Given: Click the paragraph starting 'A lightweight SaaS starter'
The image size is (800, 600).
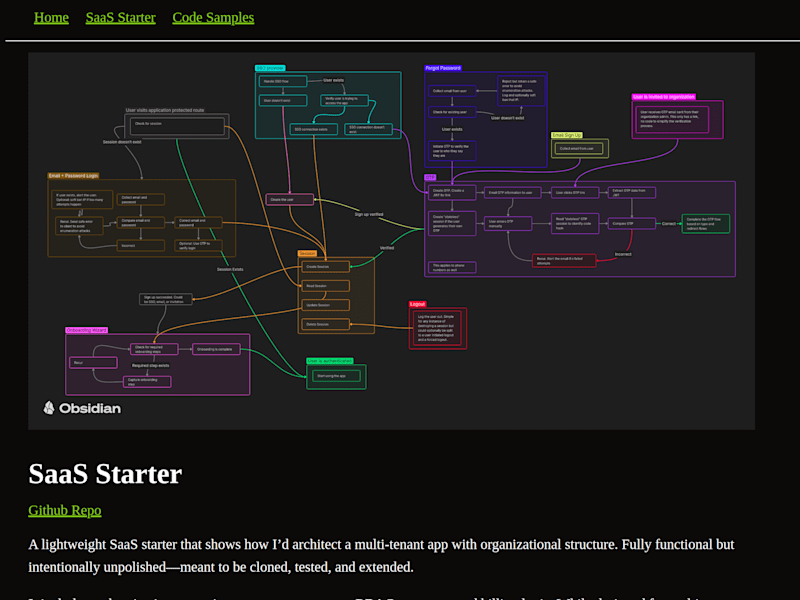Looking at the screenshot, I should (x=381, y=556).
